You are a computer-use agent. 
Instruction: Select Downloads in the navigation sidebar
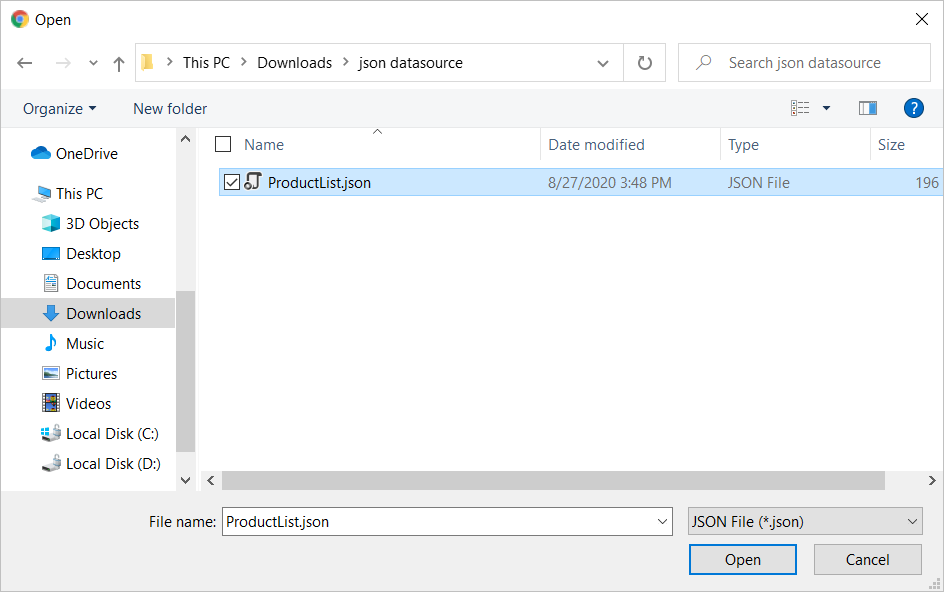click(x=105, y=313)
